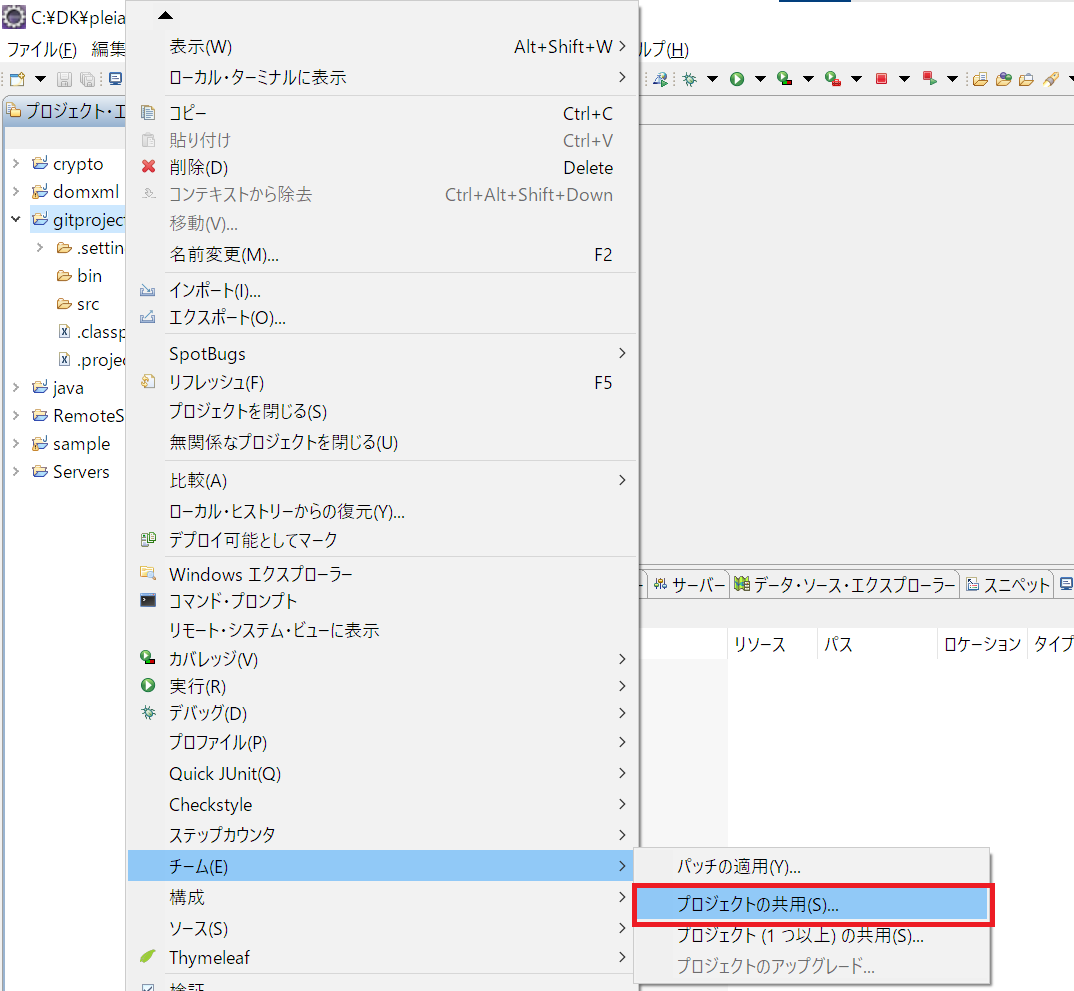
Task: Click the Debug bug toolbar icon
Action: coord(690,79)
